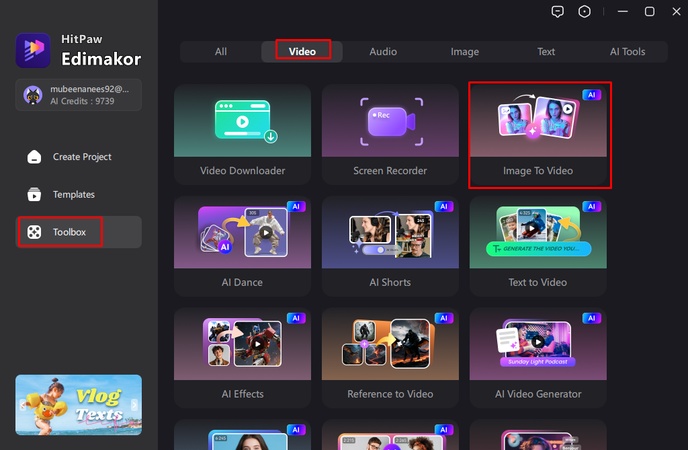
Task: Switch to the Audio tab
Action: (x=383, y=52)
